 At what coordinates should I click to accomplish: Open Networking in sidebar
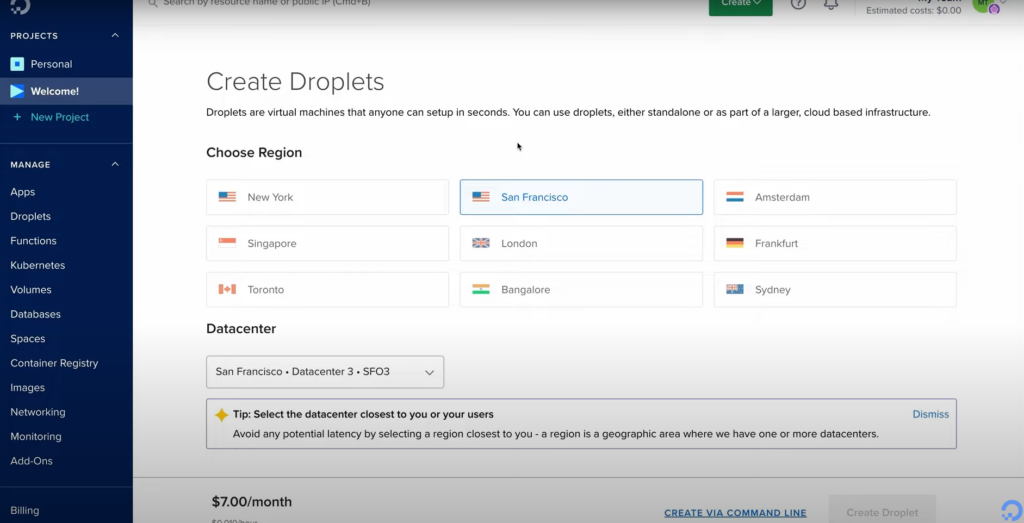click(x=38, y=412)
